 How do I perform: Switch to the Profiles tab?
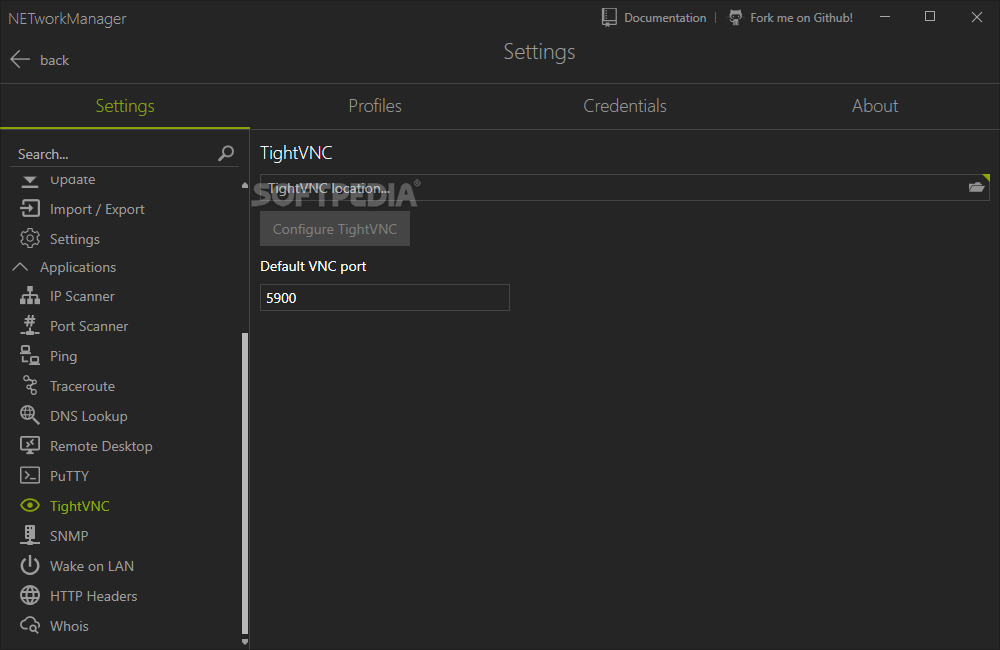pyautogui.click(x=375, y=106)
